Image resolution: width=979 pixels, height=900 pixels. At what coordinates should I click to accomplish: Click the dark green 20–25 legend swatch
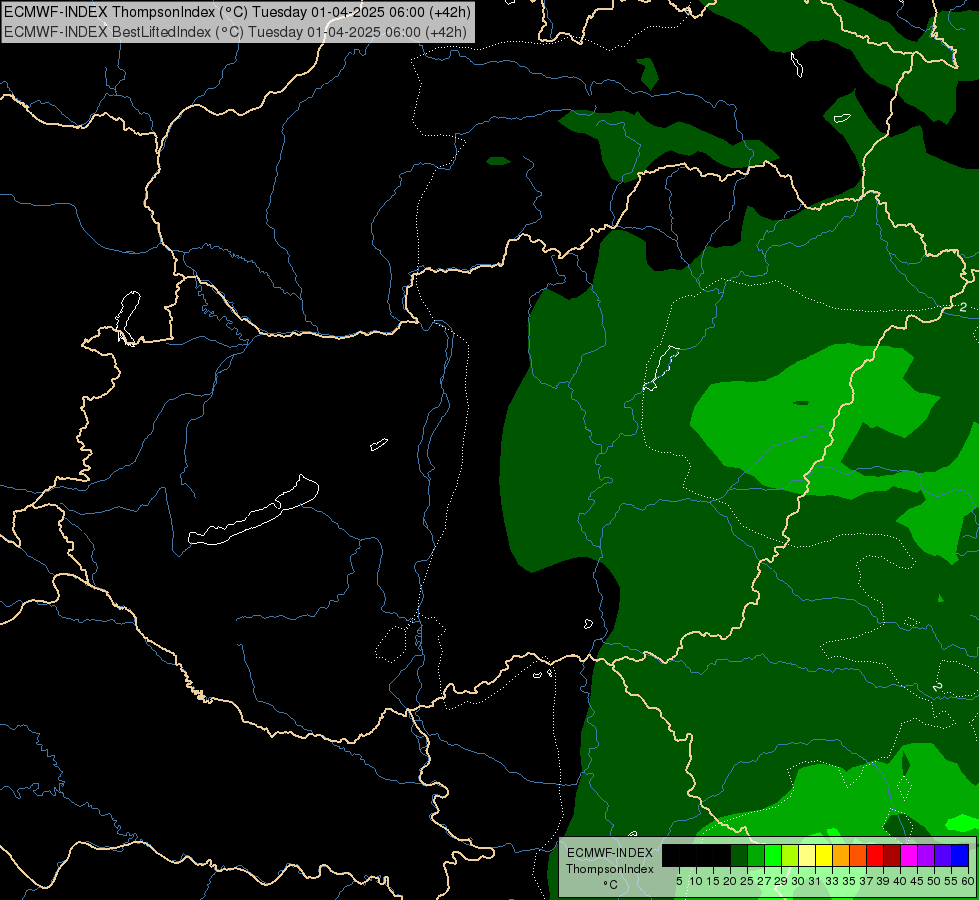739,855
